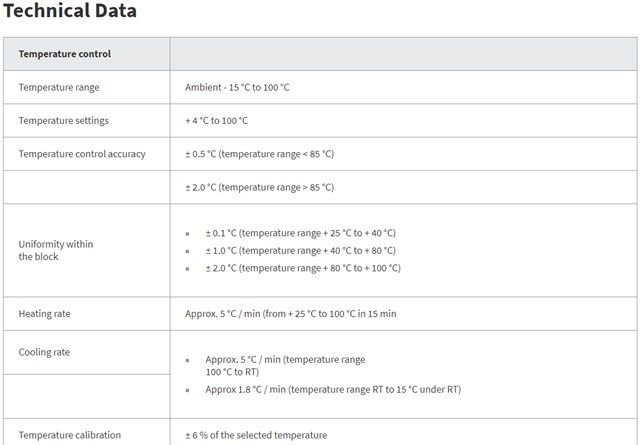The image size is (640, 445).
Task: Click the Approx. 5 °C / min heating rate value
Action: tap(290, 314)
